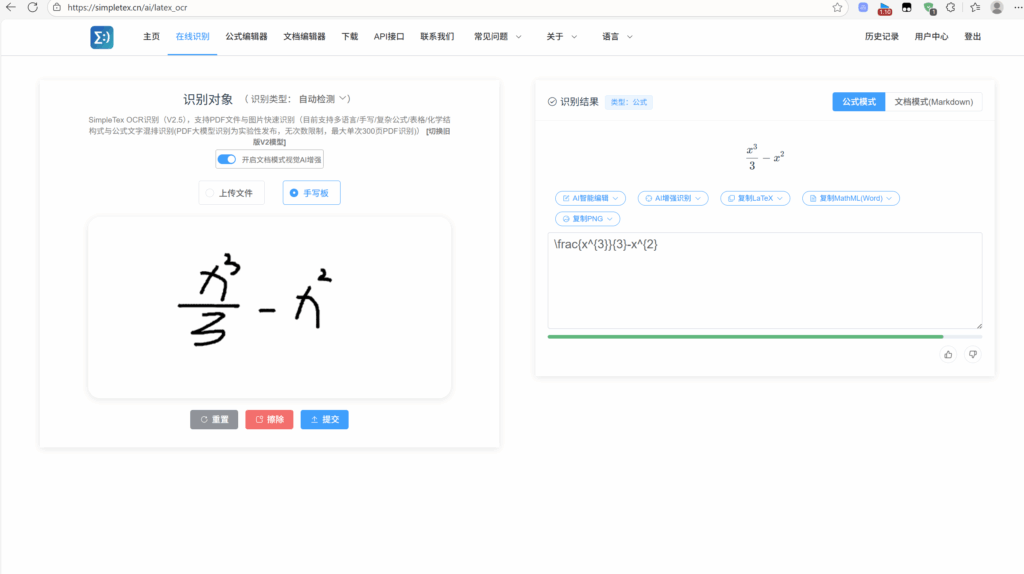Open the 公式编辑器 nav menu item

click(x=246, y=37)
